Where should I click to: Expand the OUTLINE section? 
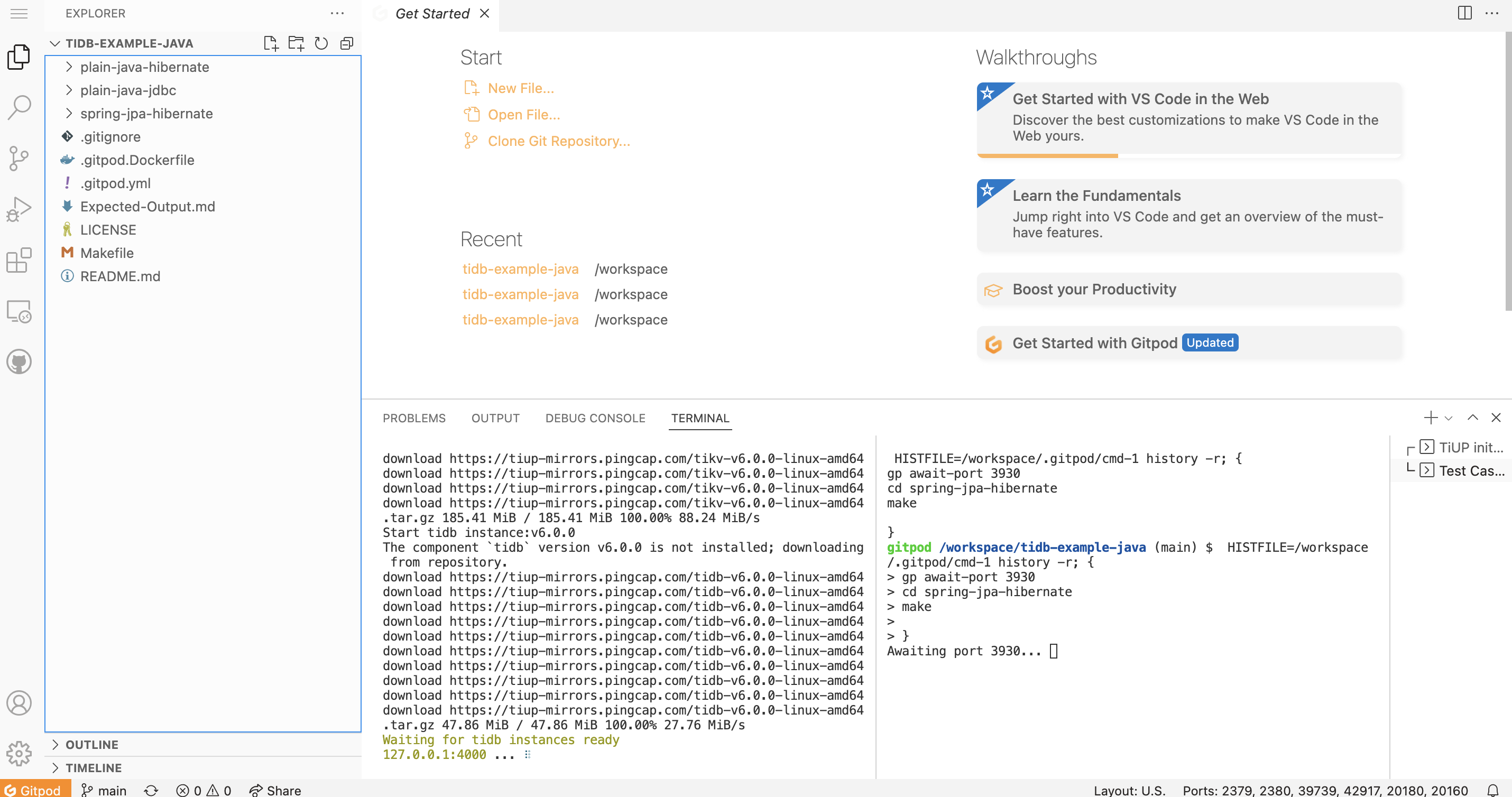pyautogui.click(x=91, y=745)
